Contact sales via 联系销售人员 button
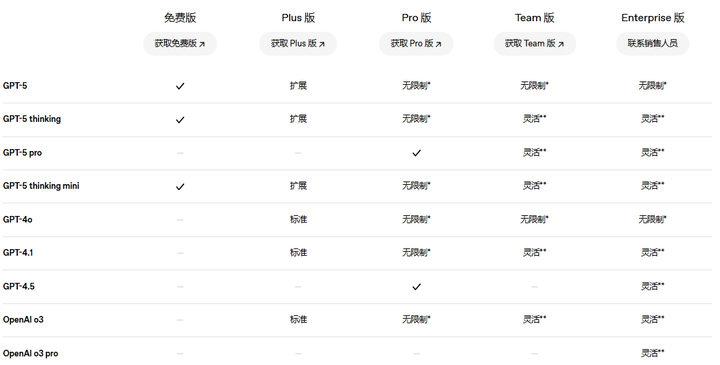720x365 pixels. pyautogui.click(x=652, y=44)
